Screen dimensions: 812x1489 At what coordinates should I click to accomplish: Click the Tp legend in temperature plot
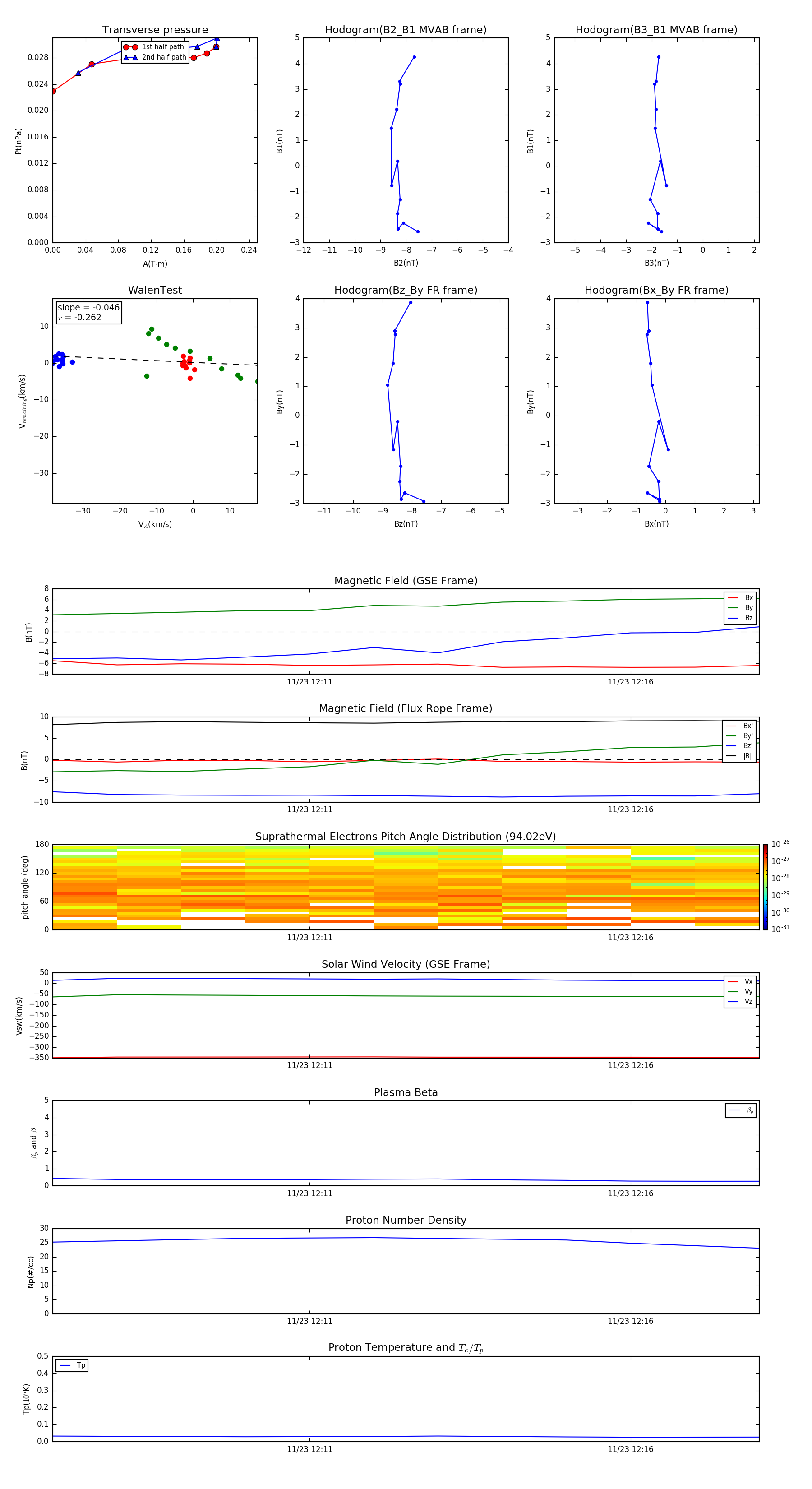click(x=72, y=1365)
